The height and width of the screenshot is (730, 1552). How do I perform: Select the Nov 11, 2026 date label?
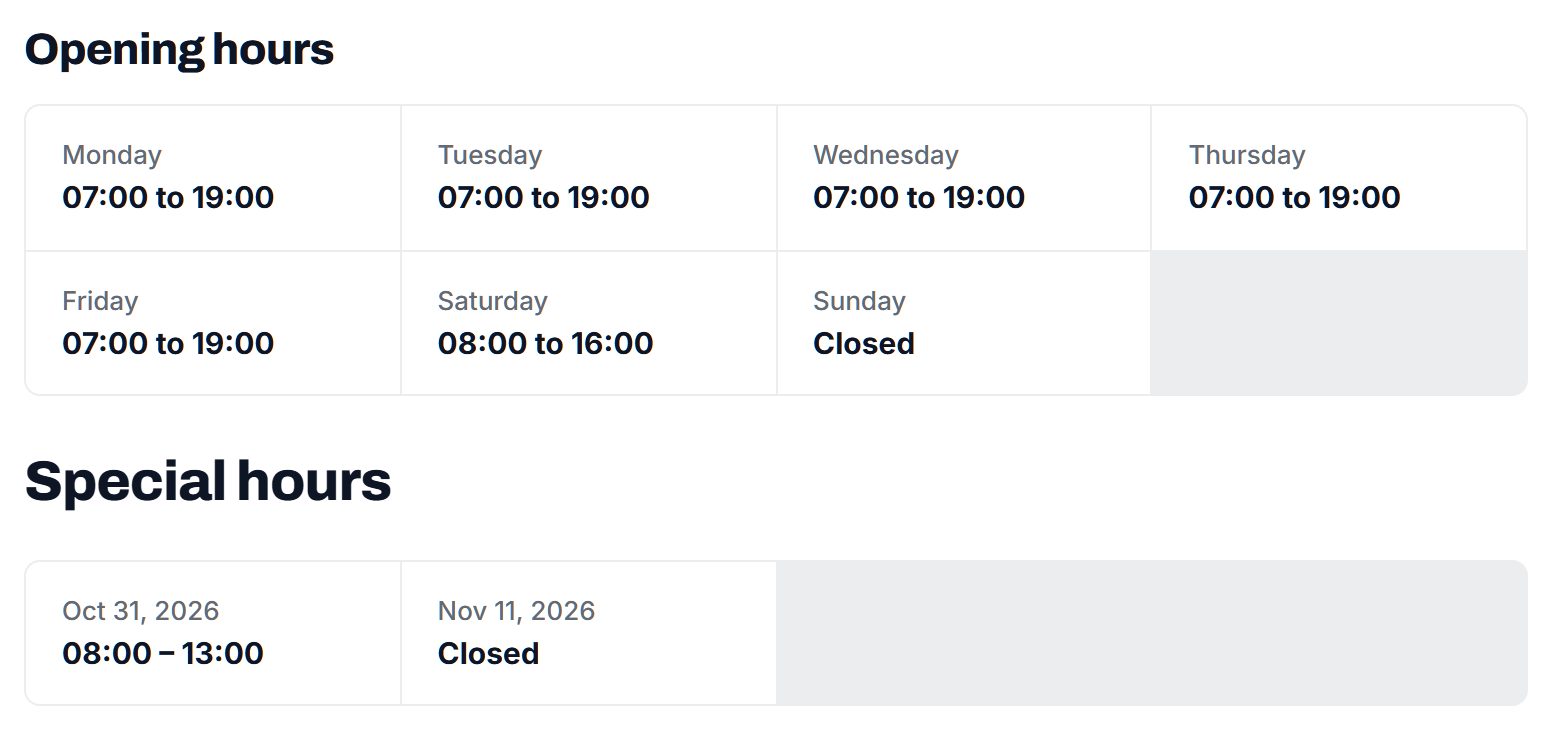click(516, 611)
